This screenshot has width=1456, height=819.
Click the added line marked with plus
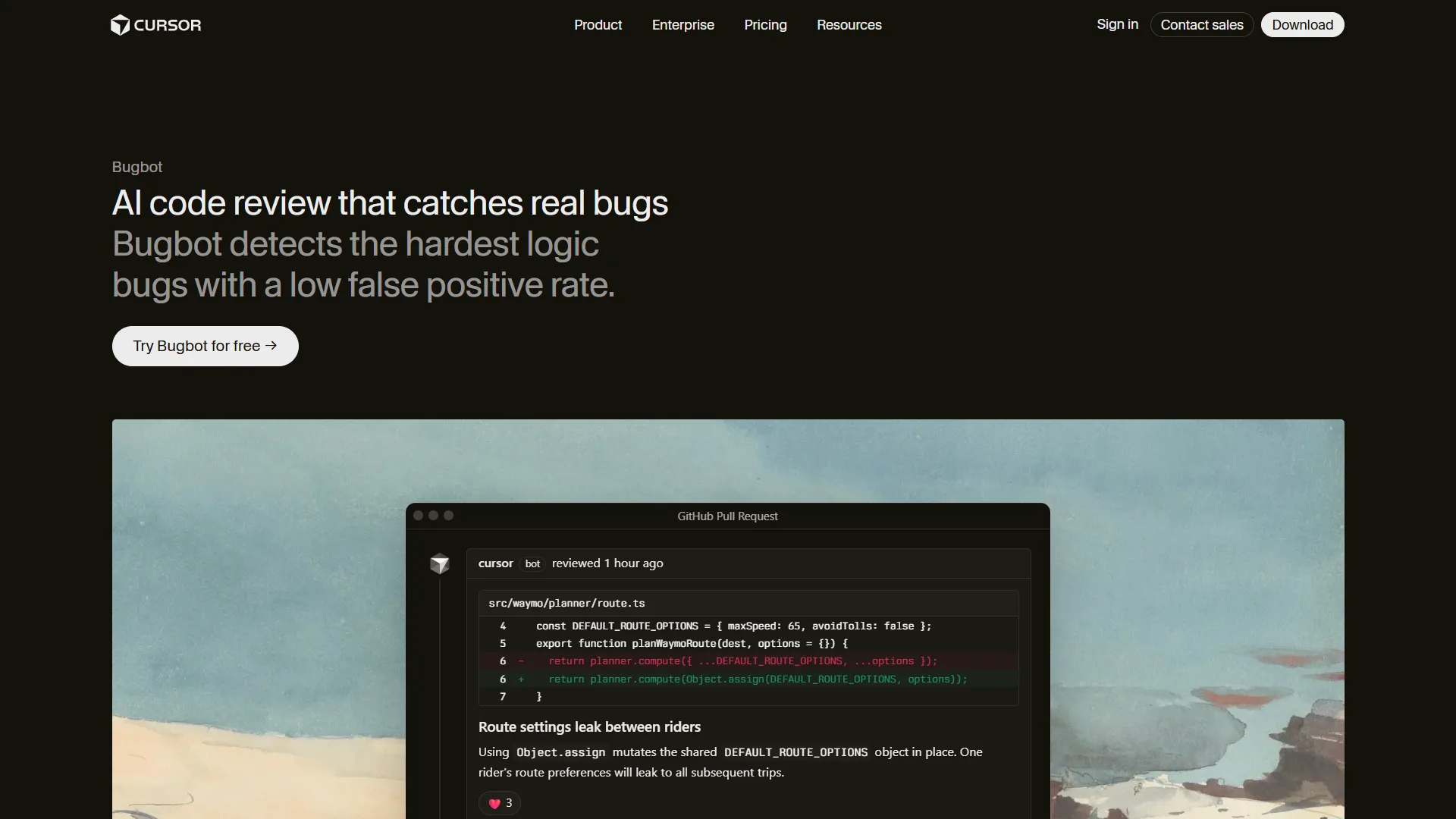pos(748,679)
